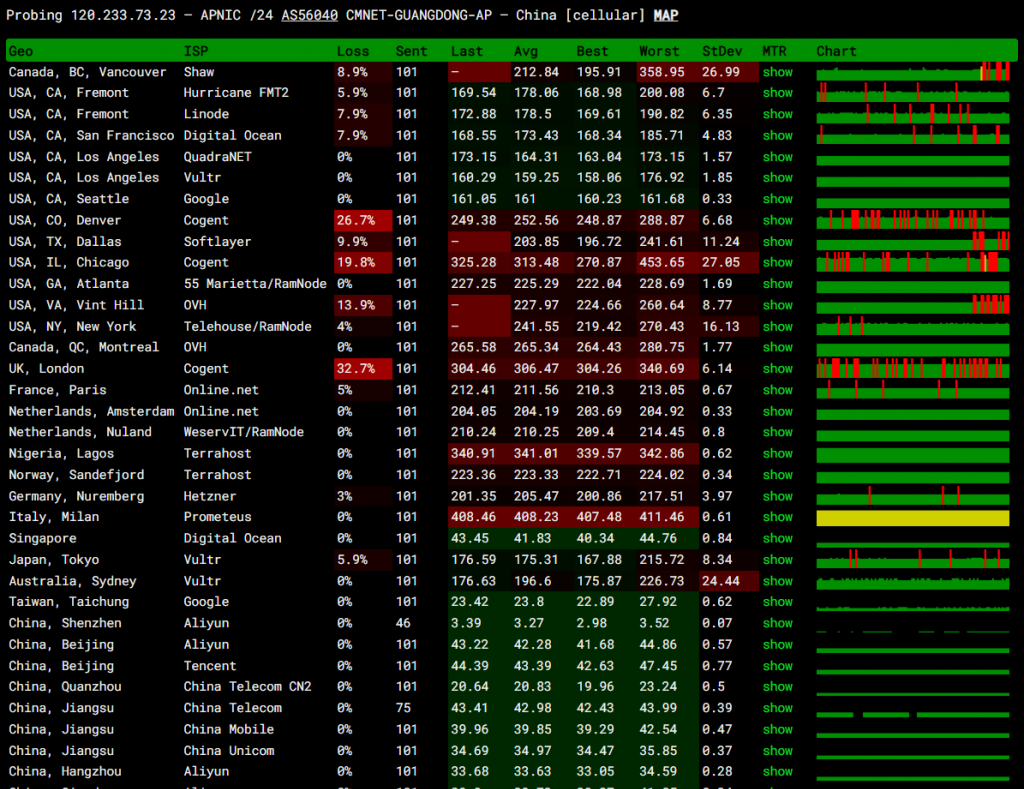Show MTR for France Paris Online.net
Viewport: 1024px width, 789px height.
pyautogui.click(x=777, y=390)
